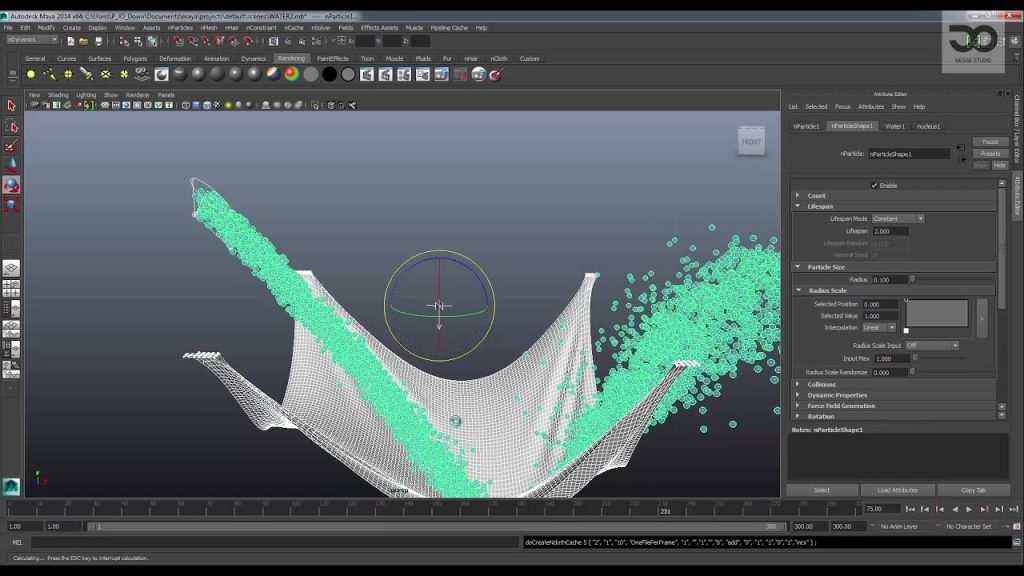This screenshot has width=1024, height=576.
Task: Activate the Move tool cone icon
Action: tap(11, 165)
